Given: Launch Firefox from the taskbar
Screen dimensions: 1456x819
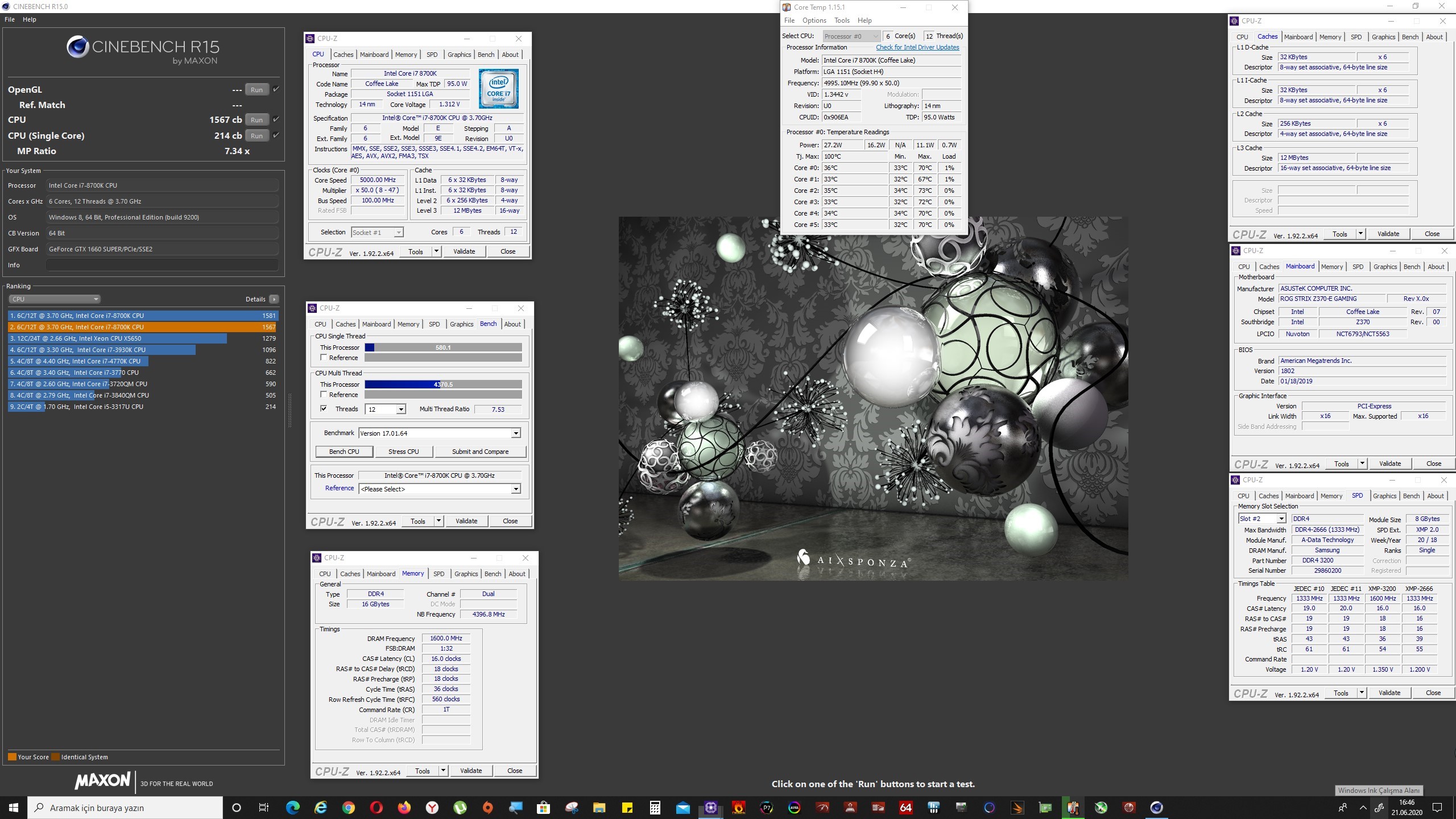Looking at the screenshot, I should click(404, 808).
